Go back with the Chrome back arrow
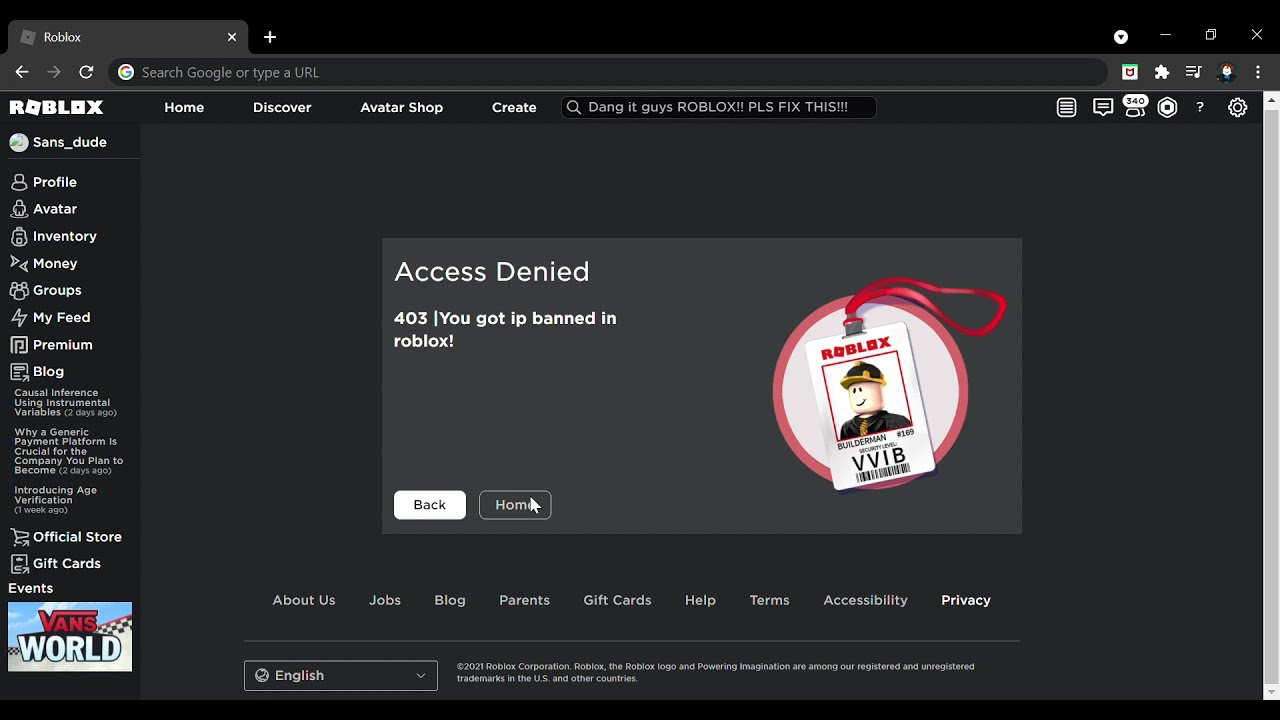The height and width of the screenshot is (720, 1280). click(22, 72)
